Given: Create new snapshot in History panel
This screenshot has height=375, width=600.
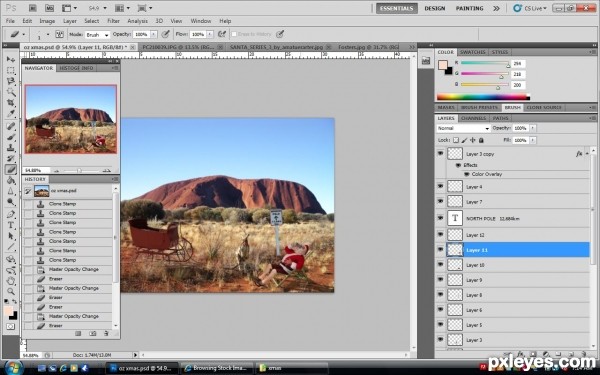Looking at the screenshot, I should coord(93,334).
